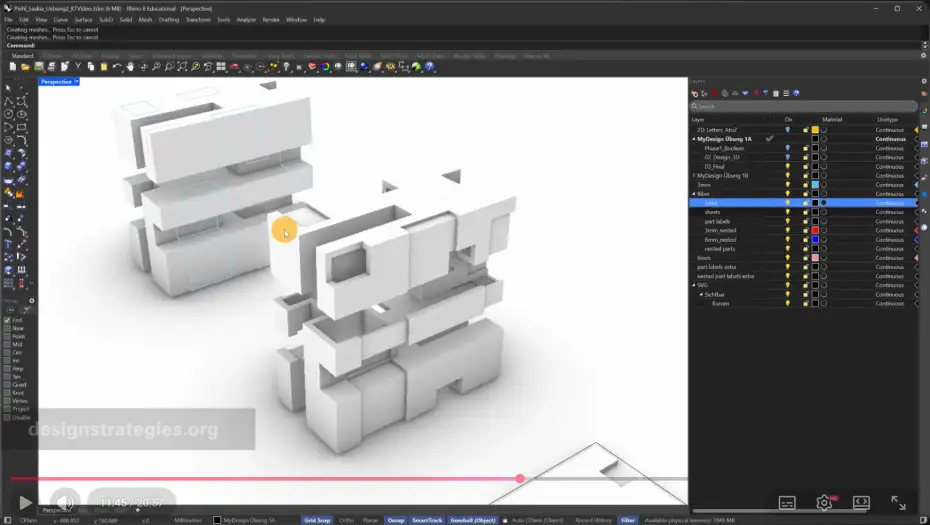
Task: Click the Undo arrow icon
Action: pyautogui.click(x=117, y=67)
